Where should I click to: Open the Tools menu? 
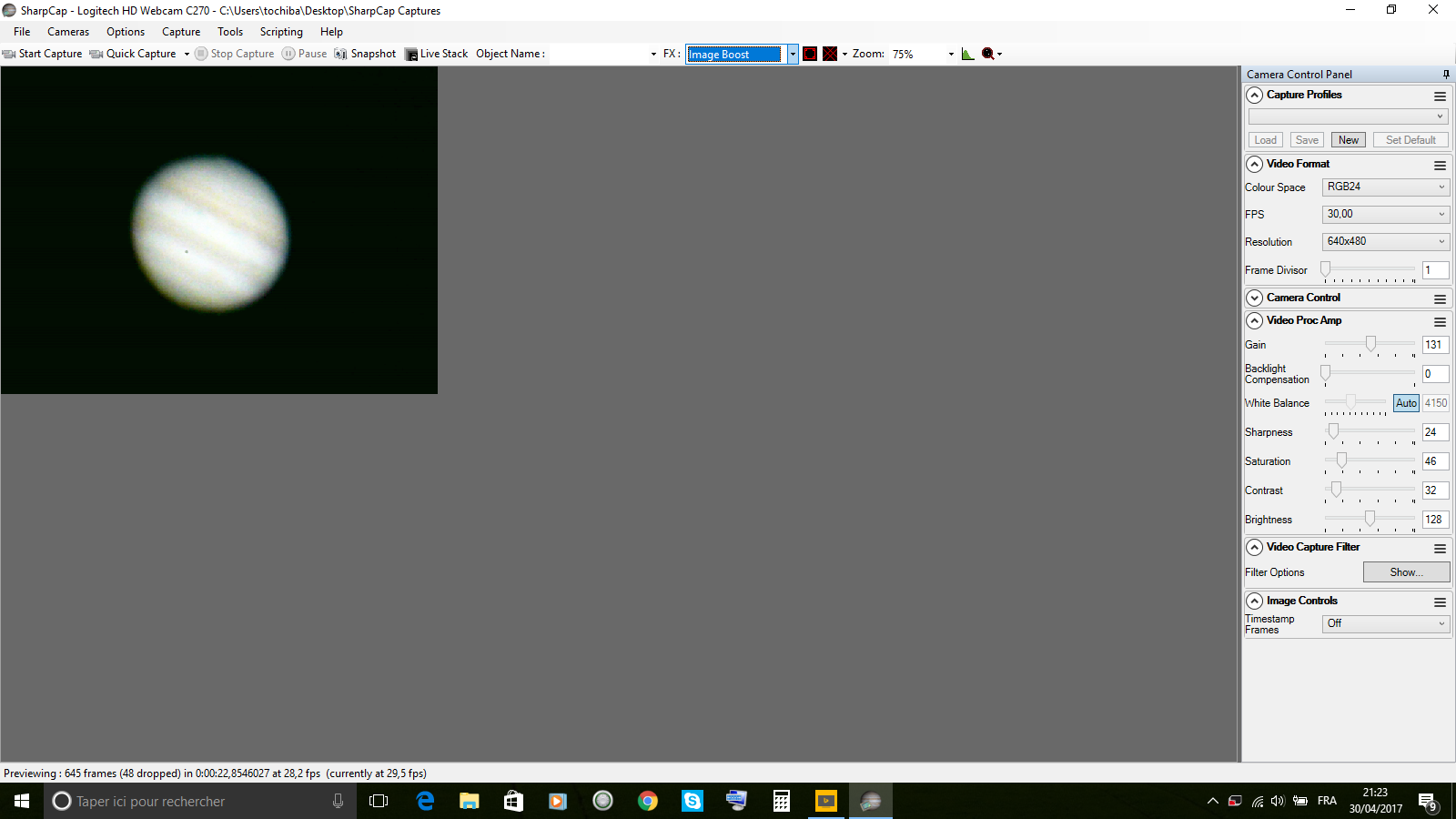[229, 31]
